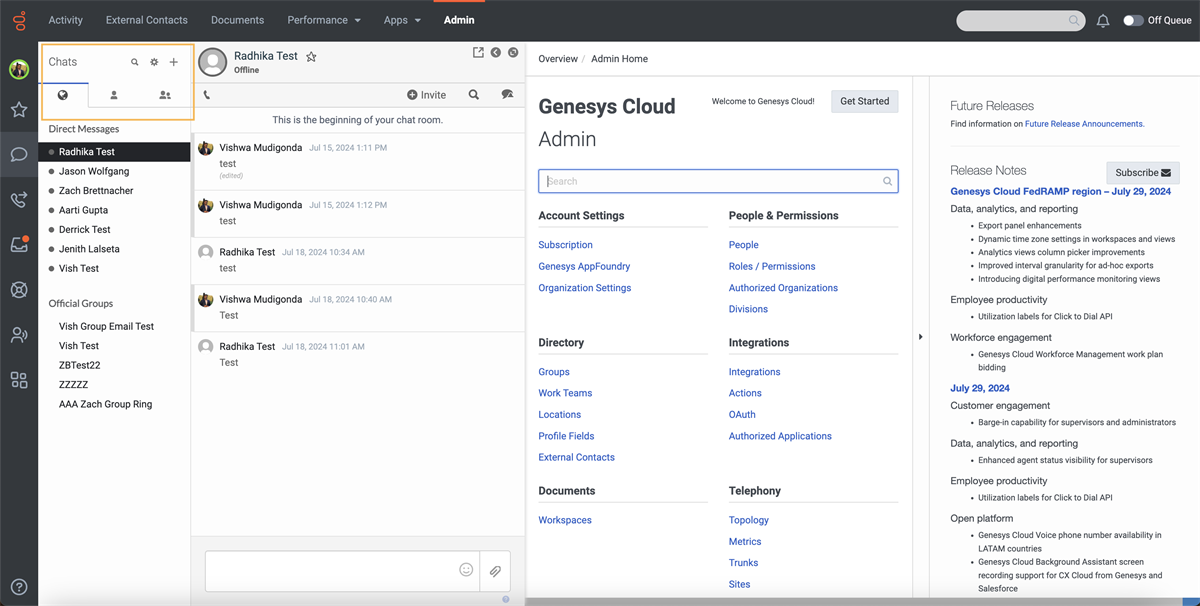This screenshot has width=1200, height=606.
Task: Switch to the groups chat tab
Action: (165, 95)
